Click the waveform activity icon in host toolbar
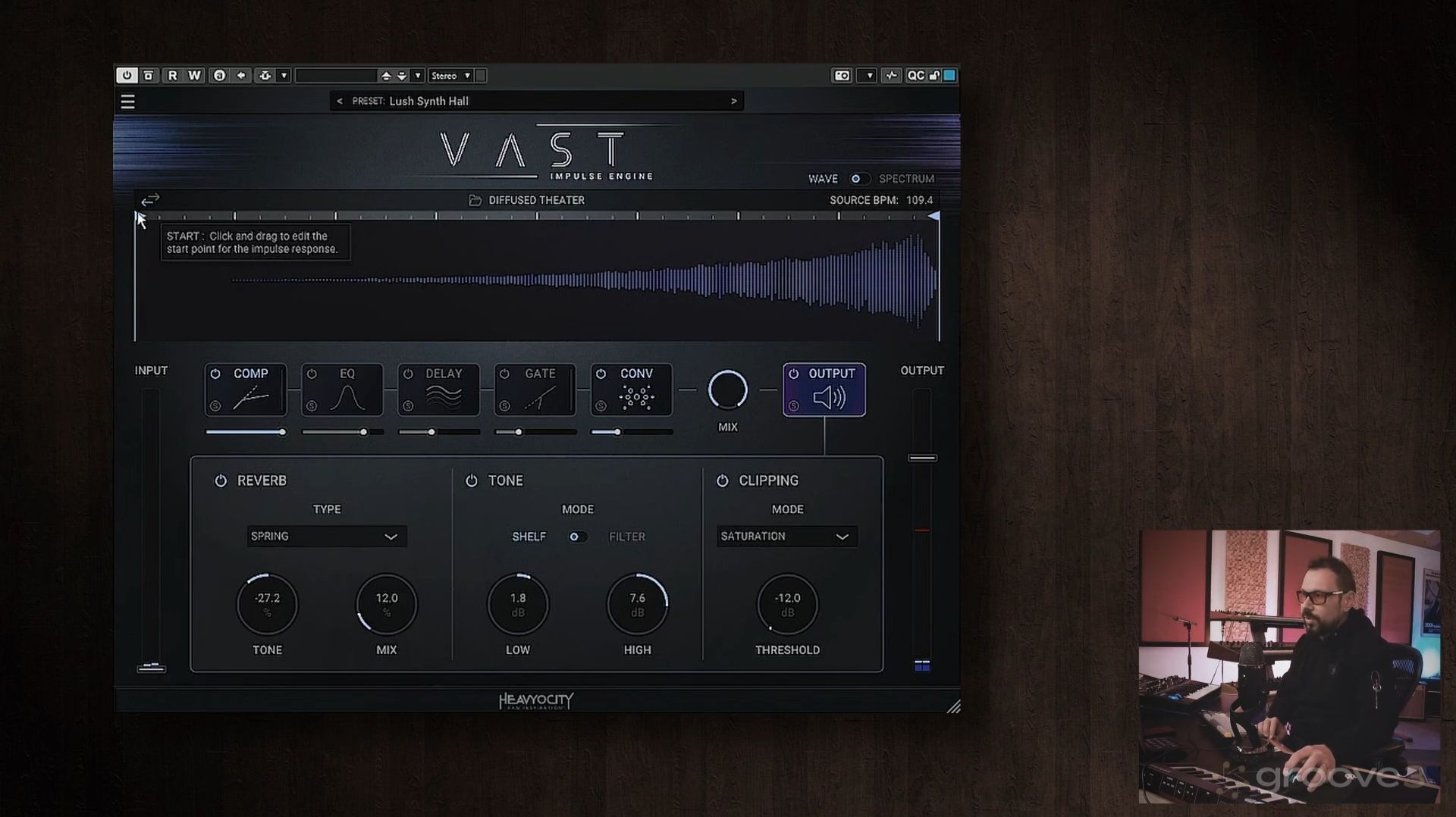This screenshot has height=817, width=1456. point(892,75)
